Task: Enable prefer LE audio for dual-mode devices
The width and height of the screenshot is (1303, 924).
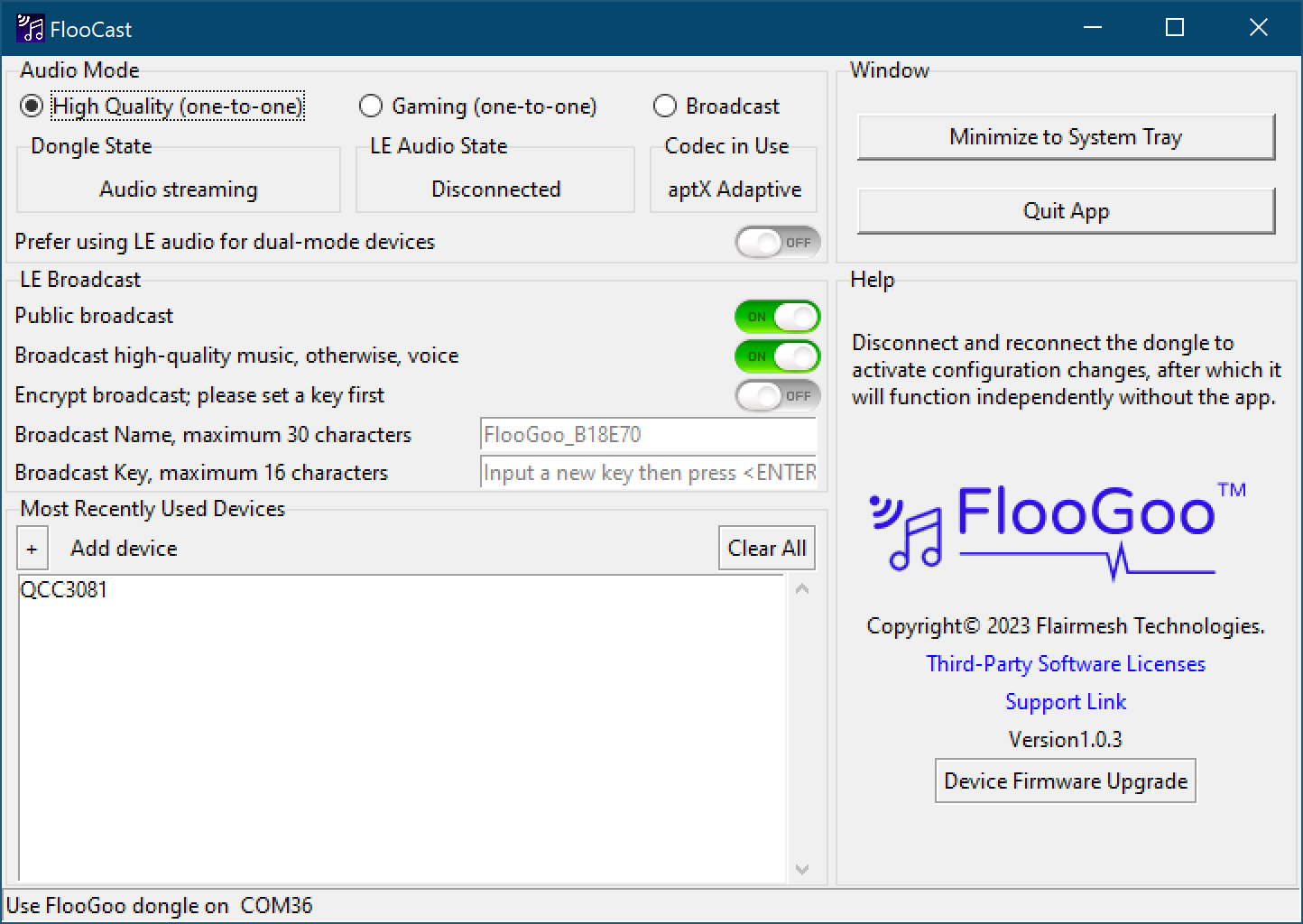Action: tap(778, 242)
